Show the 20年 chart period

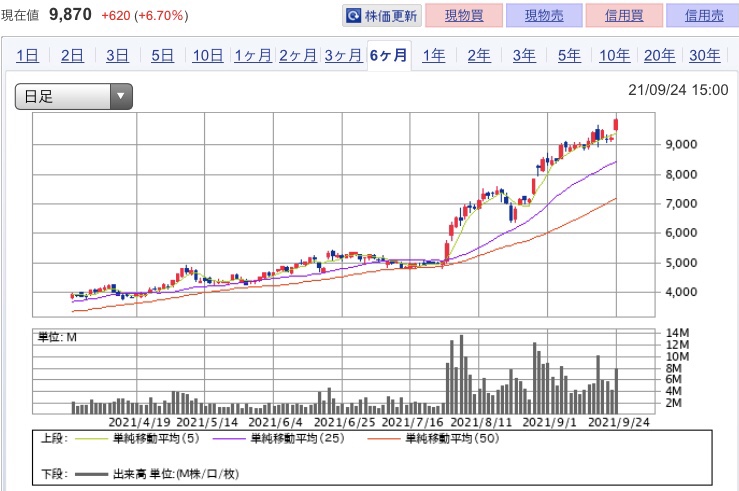[x=659, y=56]
